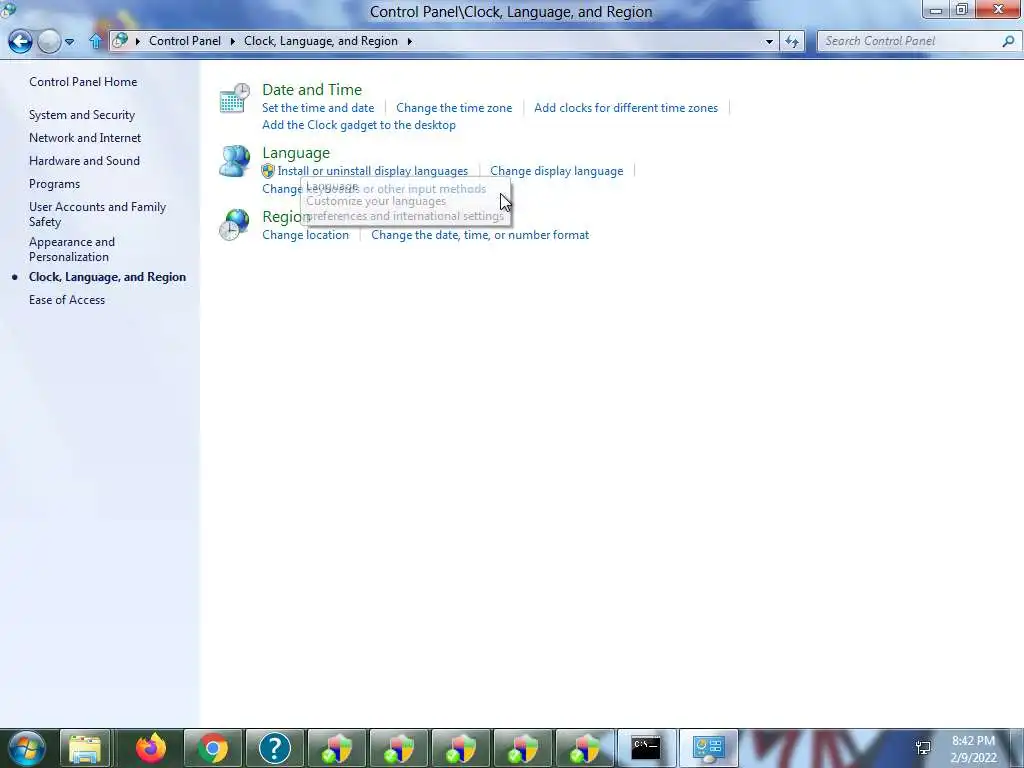
Task: Open the recent pages dropdown arrow
Action: (69, 42)
